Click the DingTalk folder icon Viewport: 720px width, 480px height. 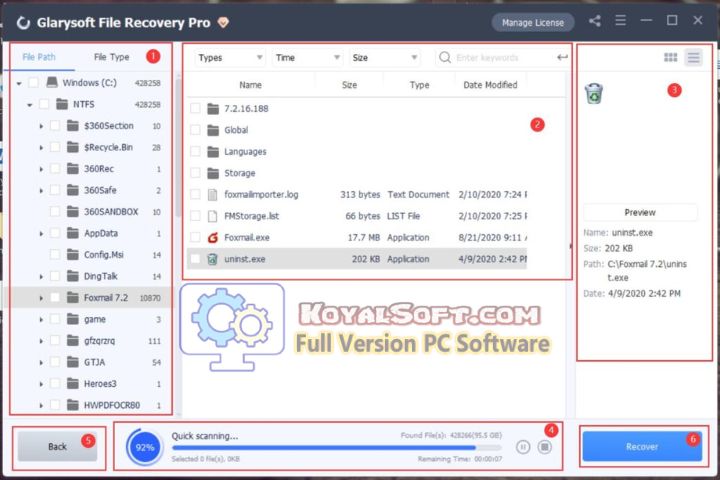73,276
